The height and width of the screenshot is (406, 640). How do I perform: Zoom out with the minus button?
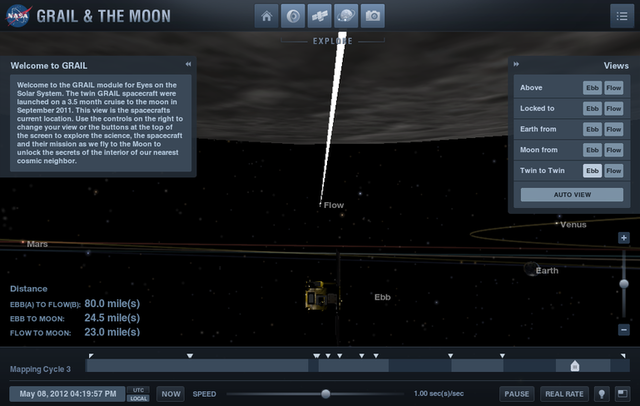pyautogui.click(x=624, y=329)
